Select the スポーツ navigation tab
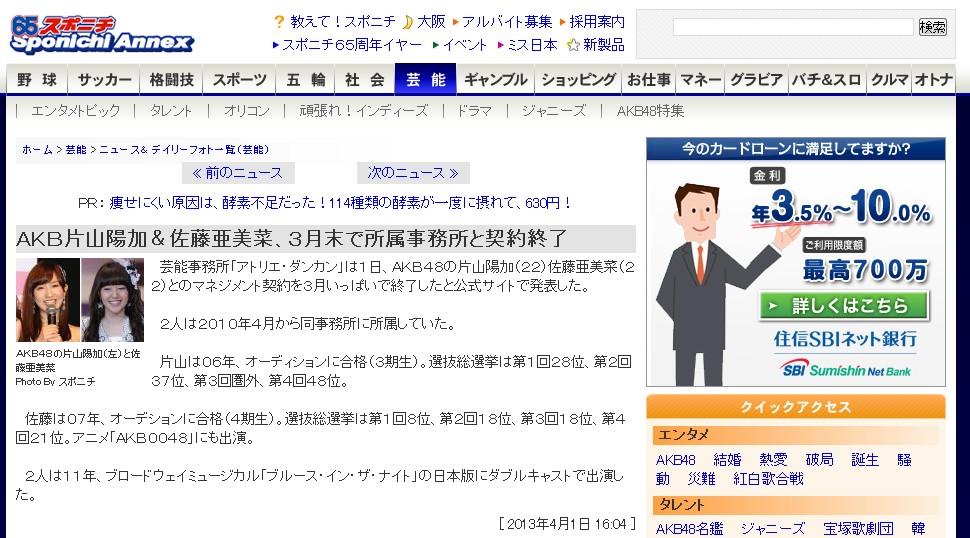This screenshot has height=538, width=970. (x=239, y=80)
